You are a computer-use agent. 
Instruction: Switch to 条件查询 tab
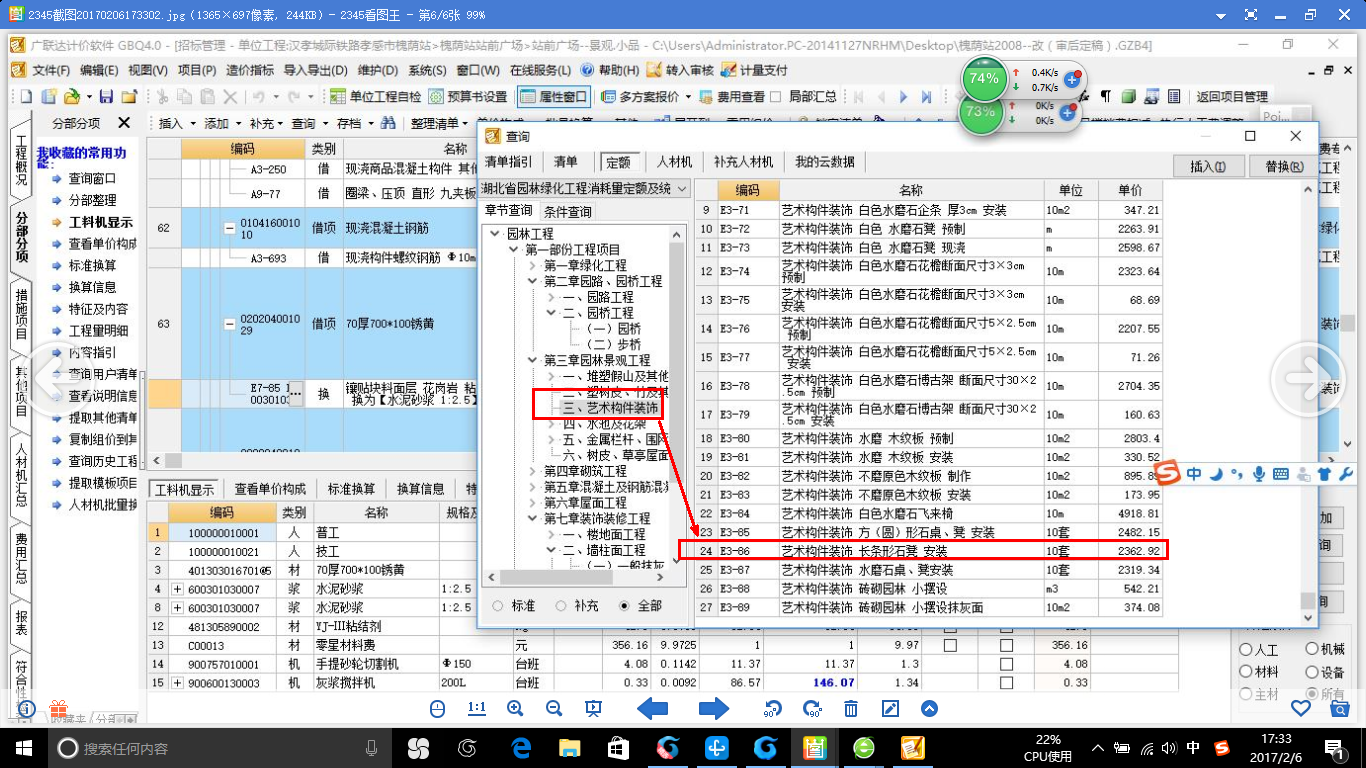(568, 211)
